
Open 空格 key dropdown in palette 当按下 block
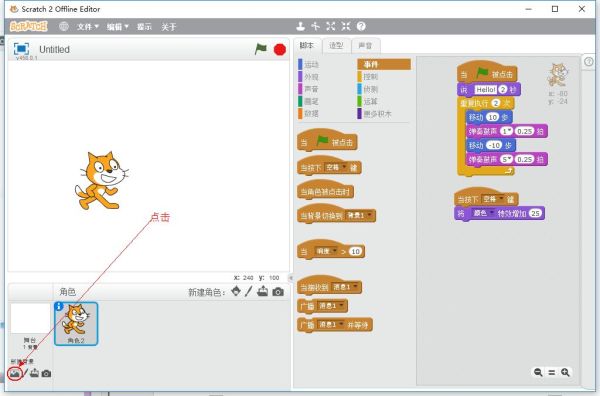tap(336, 167)
